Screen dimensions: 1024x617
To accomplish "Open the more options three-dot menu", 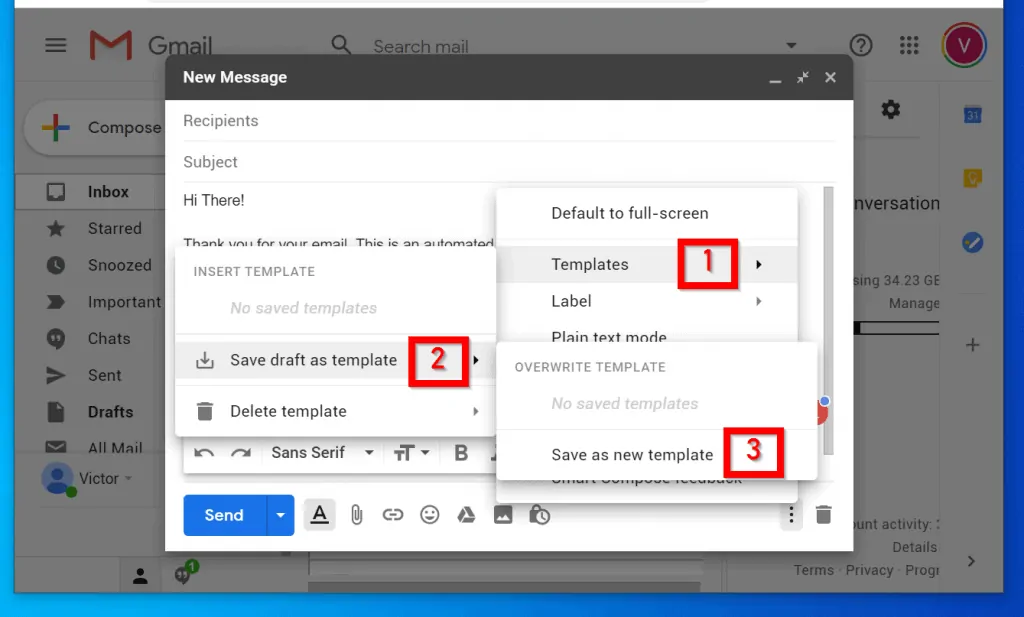I will 791,515.
